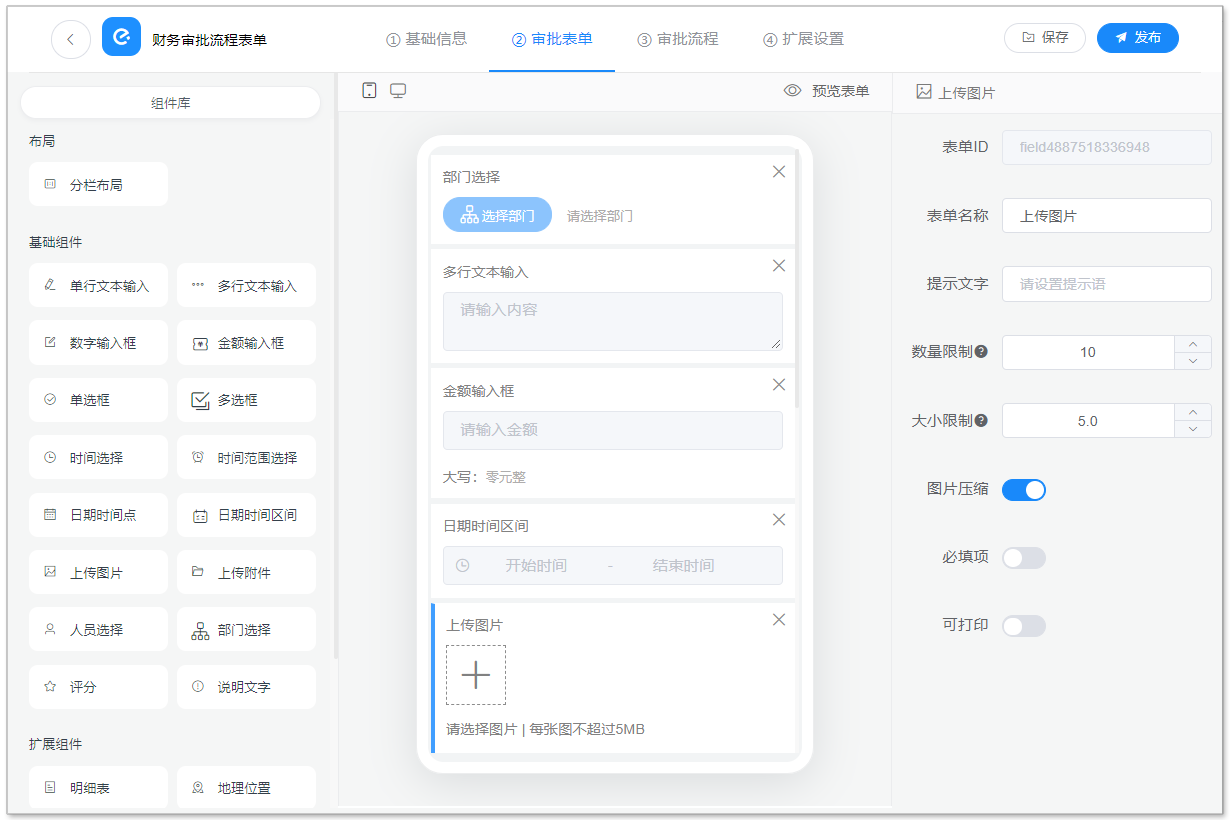Open the 日期时间区间 start time picker
This screenshot has height=820, width=1230.
pyautogui.click(x=535, y=565)
